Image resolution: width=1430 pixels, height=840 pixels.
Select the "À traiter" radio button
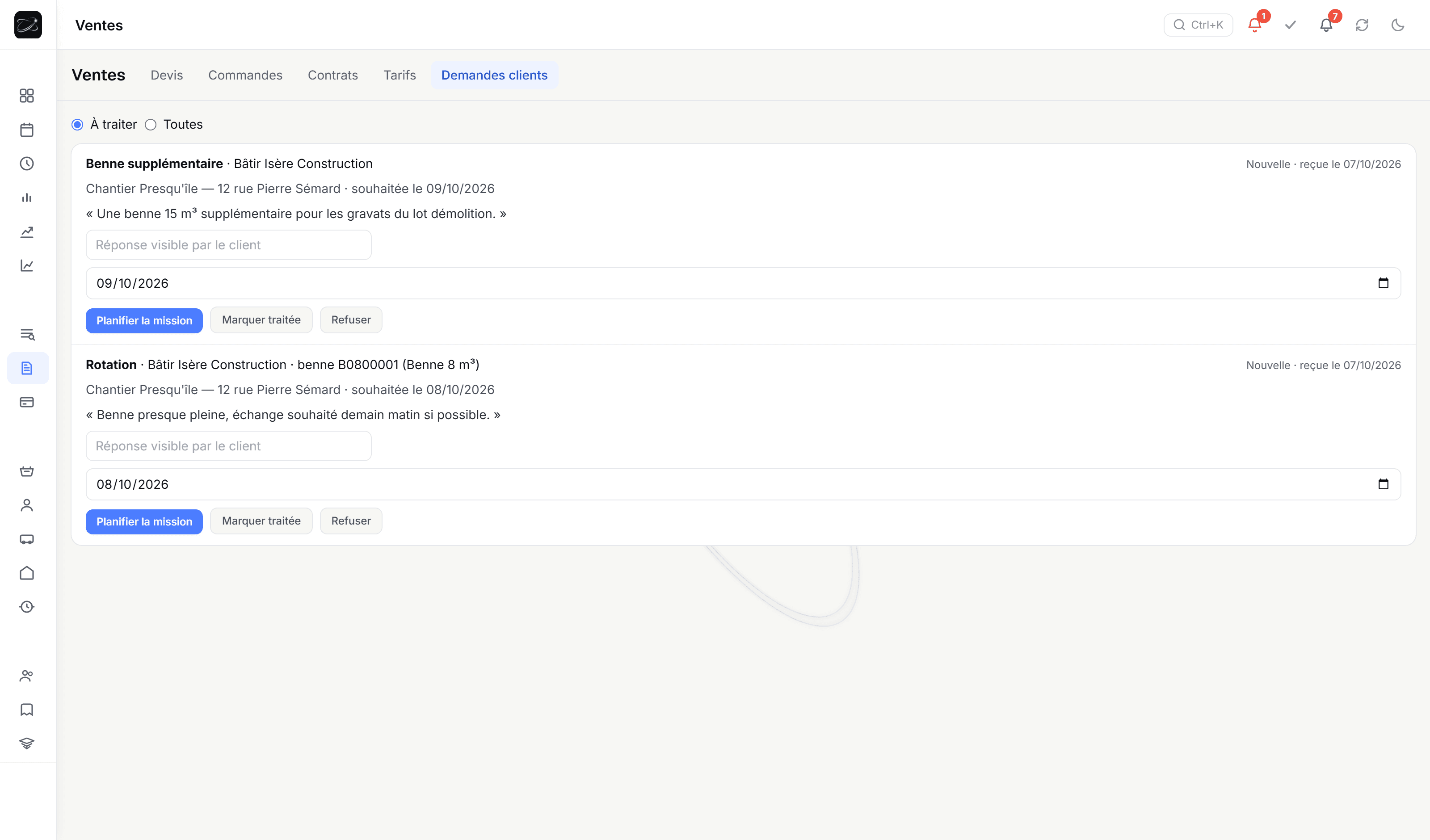pyautogui.click(x=77, y=124)
